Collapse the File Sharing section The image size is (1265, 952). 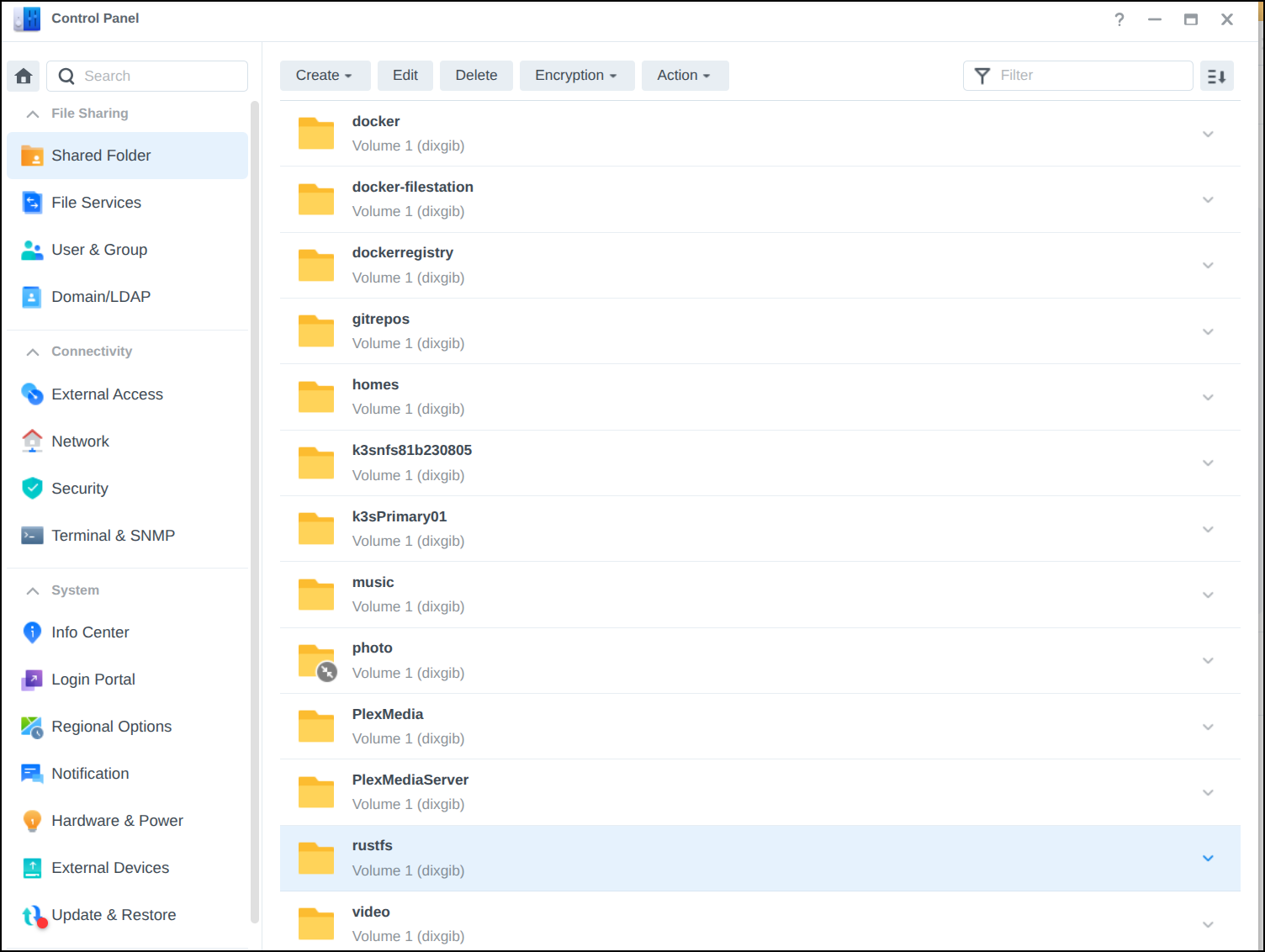[x=33, y=114]
